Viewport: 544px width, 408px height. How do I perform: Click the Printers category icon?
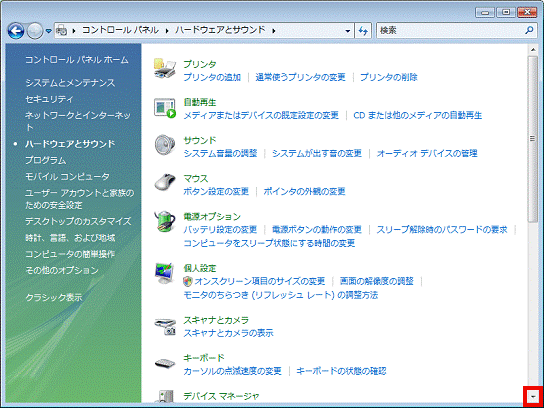(x=164, y=69)
